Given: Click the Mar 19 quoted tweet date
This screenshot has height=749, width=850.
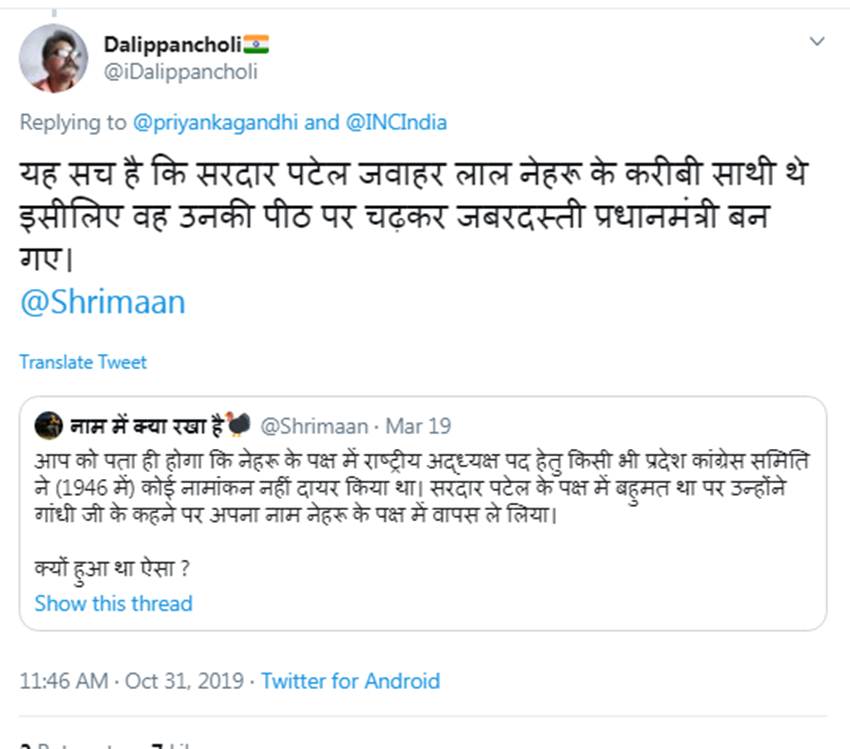Looking at the screenshot, I should 418,426.
